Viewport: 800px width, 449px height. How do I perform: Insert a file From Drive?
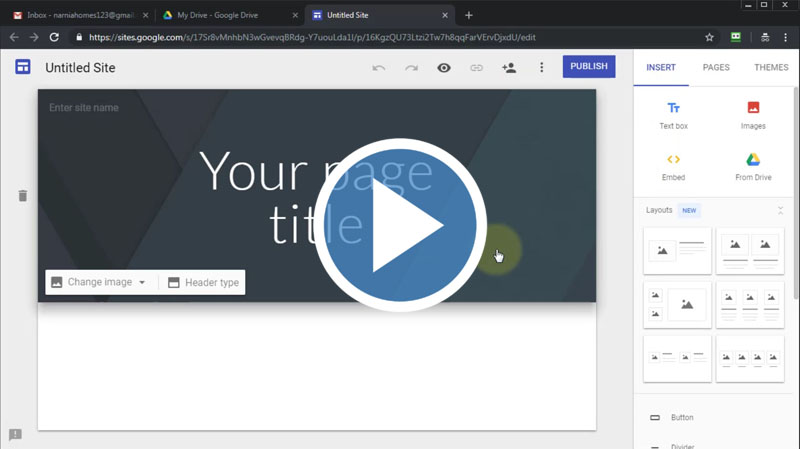[753, 167]
